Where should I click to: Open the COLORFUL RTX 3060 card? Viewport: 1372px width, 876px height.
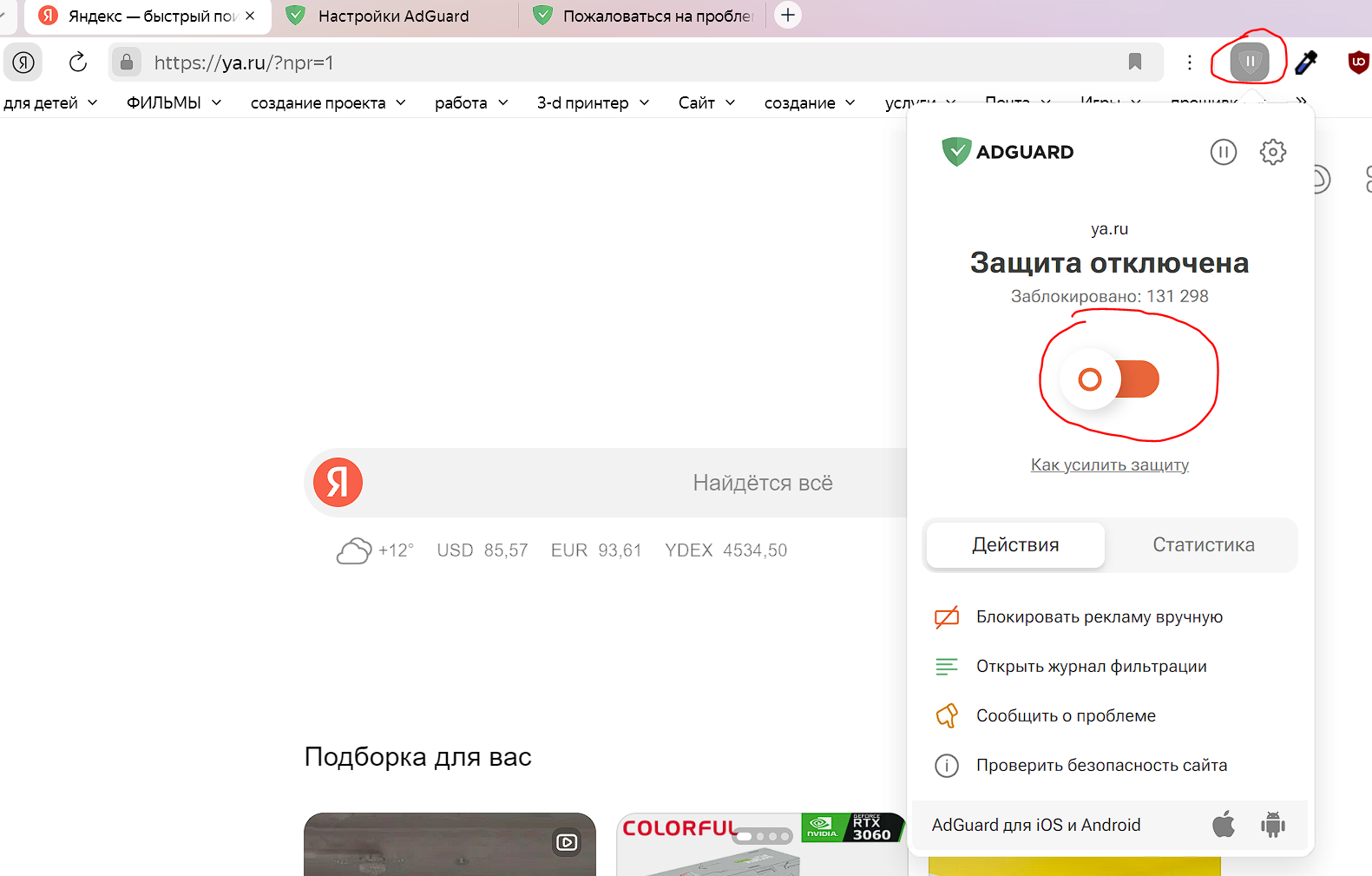(x=761, y=844)
